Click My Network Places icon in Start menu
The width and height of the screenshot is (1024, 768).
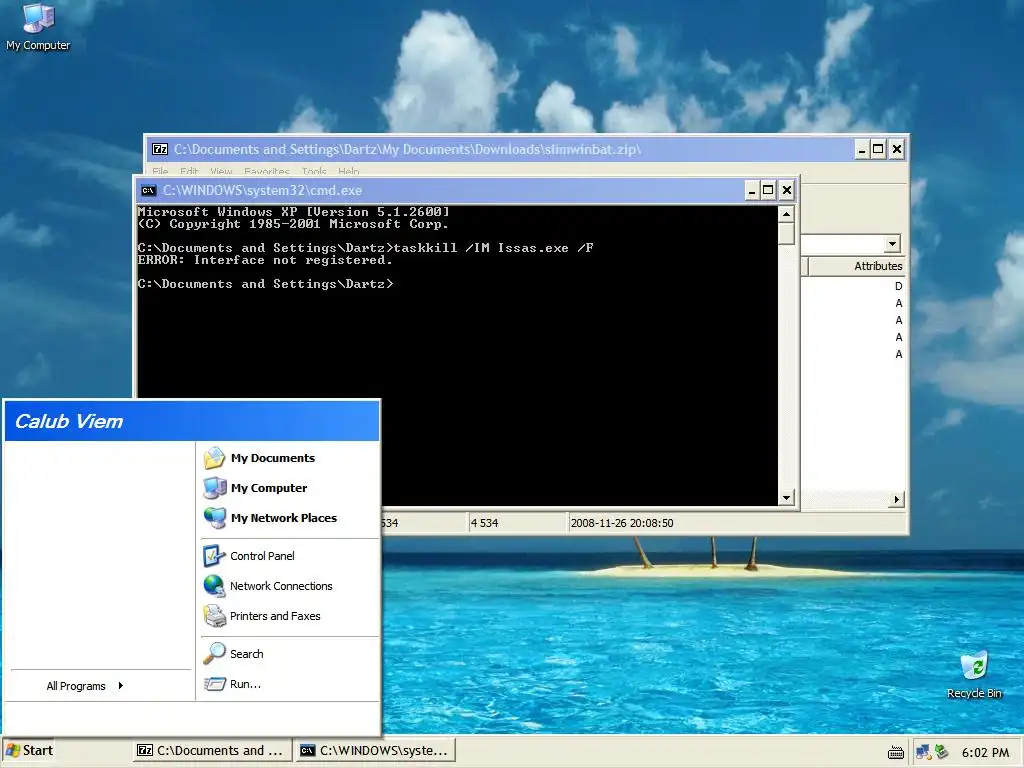pyautogui.click(x=214, y=518)
